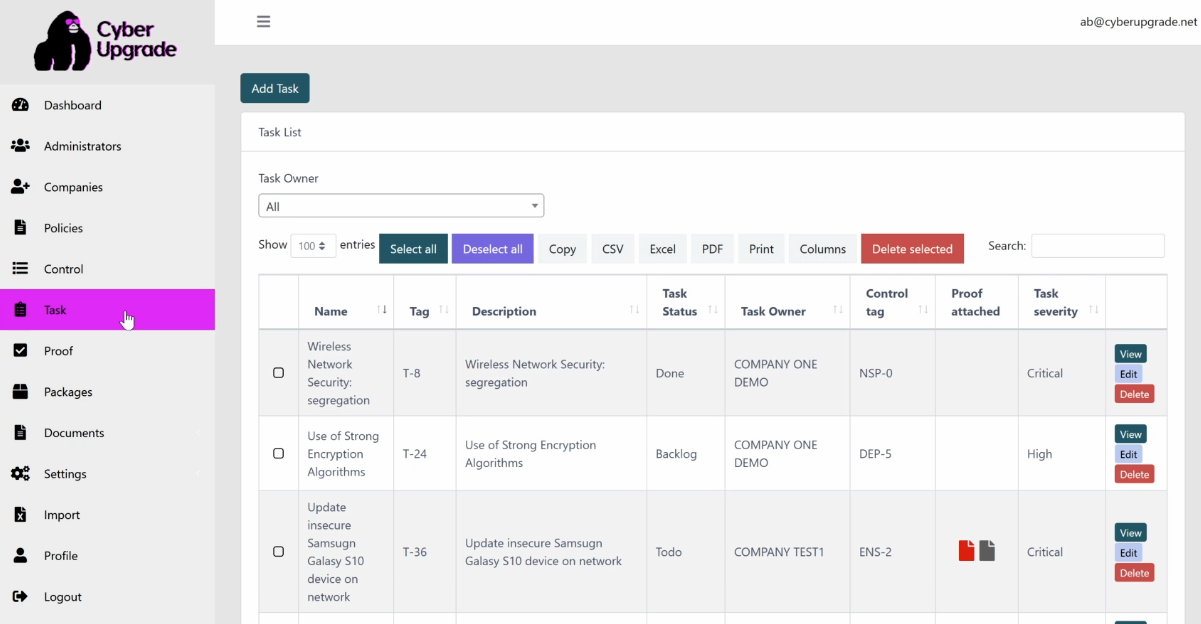The height and width of the screenshot is (624, 1201).
Task: Change the show entries count selector
Action: tap(313, 246)
